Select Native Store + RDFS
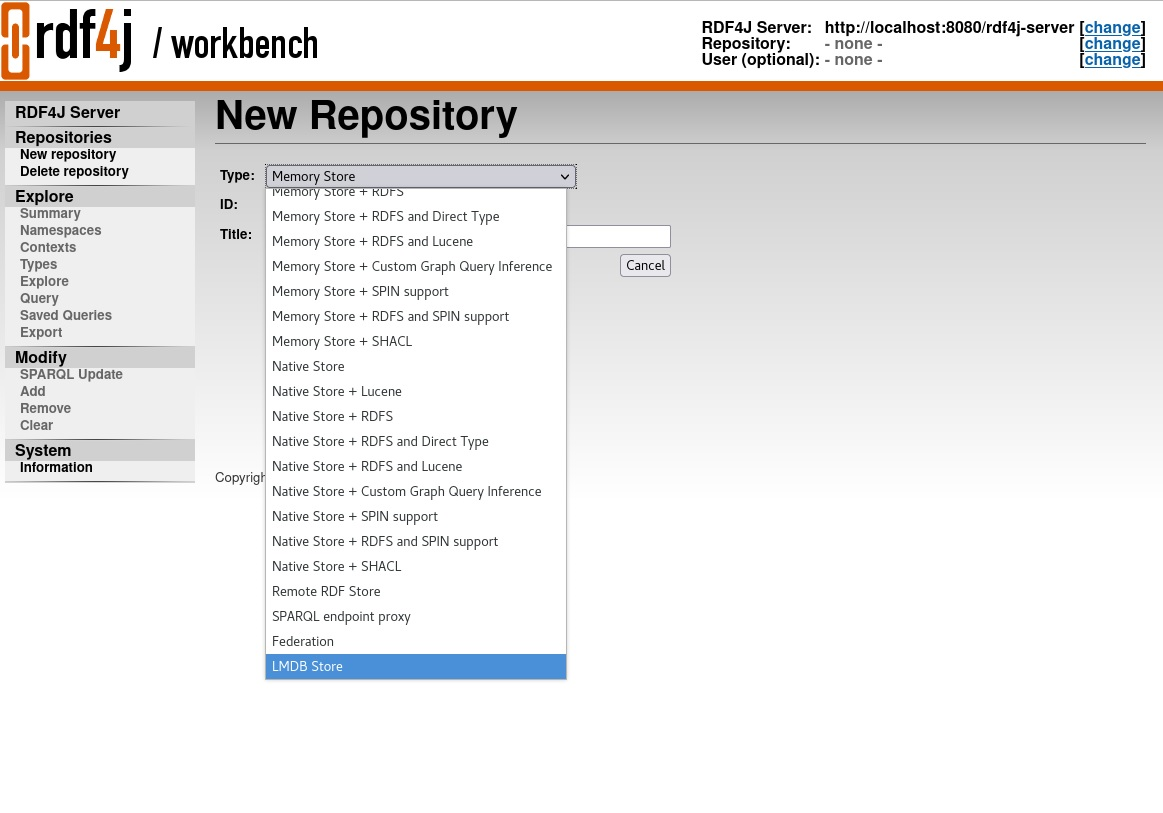Screen dimensions: 1163x813 pyautogui.click(x=415, y=417)
